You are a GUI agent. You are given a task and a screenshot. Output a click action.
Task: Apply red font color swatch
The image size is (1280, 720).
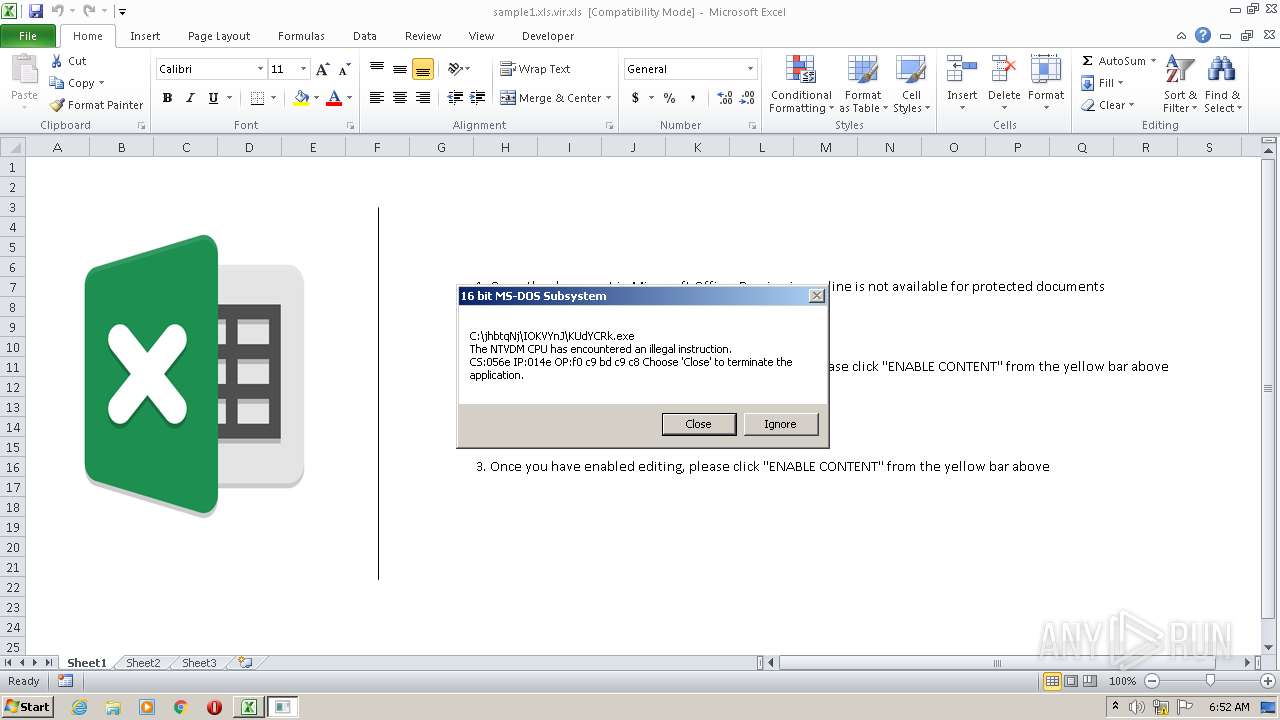[334, 98]
